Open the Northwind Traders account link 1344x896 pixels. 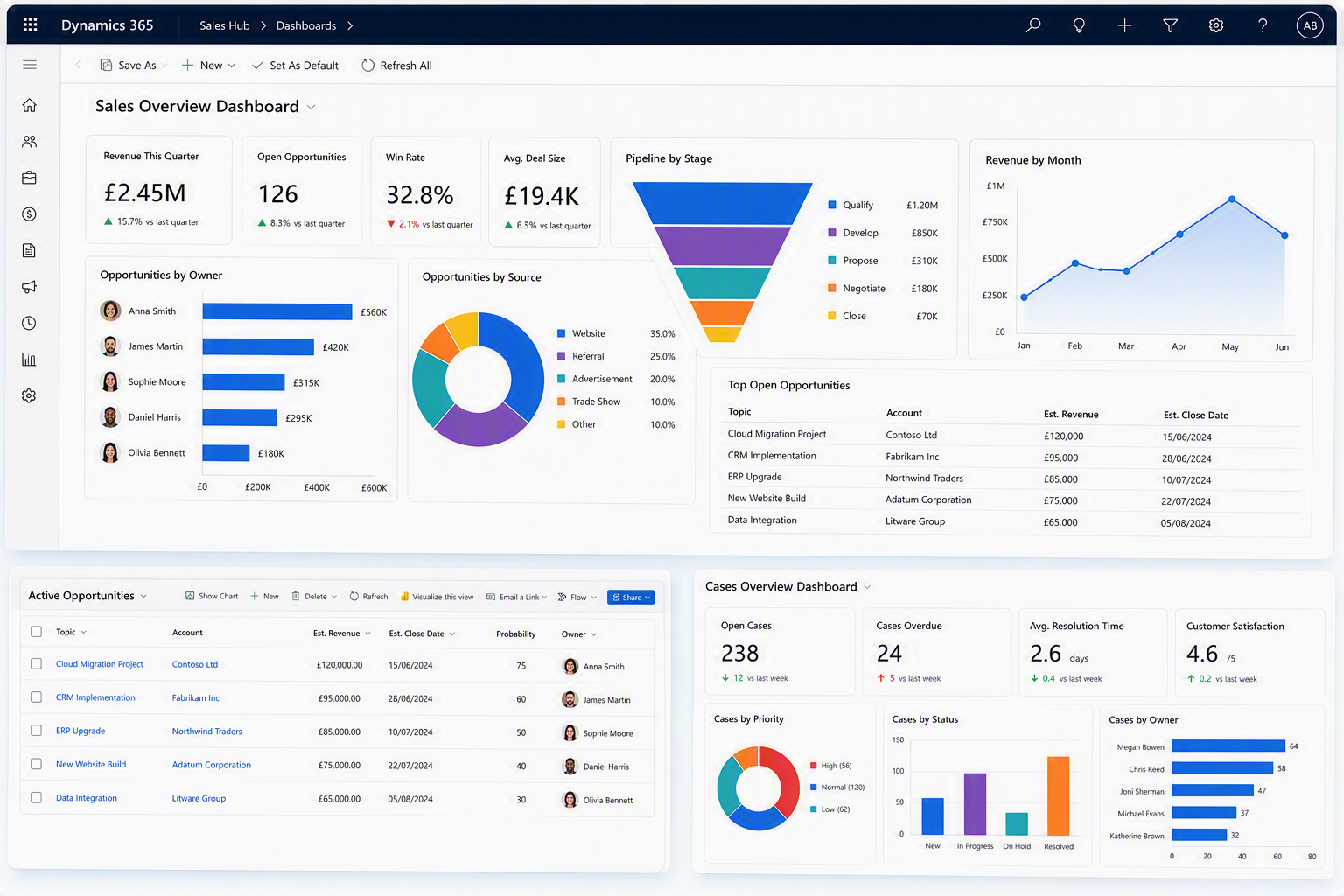coord(207,731)
